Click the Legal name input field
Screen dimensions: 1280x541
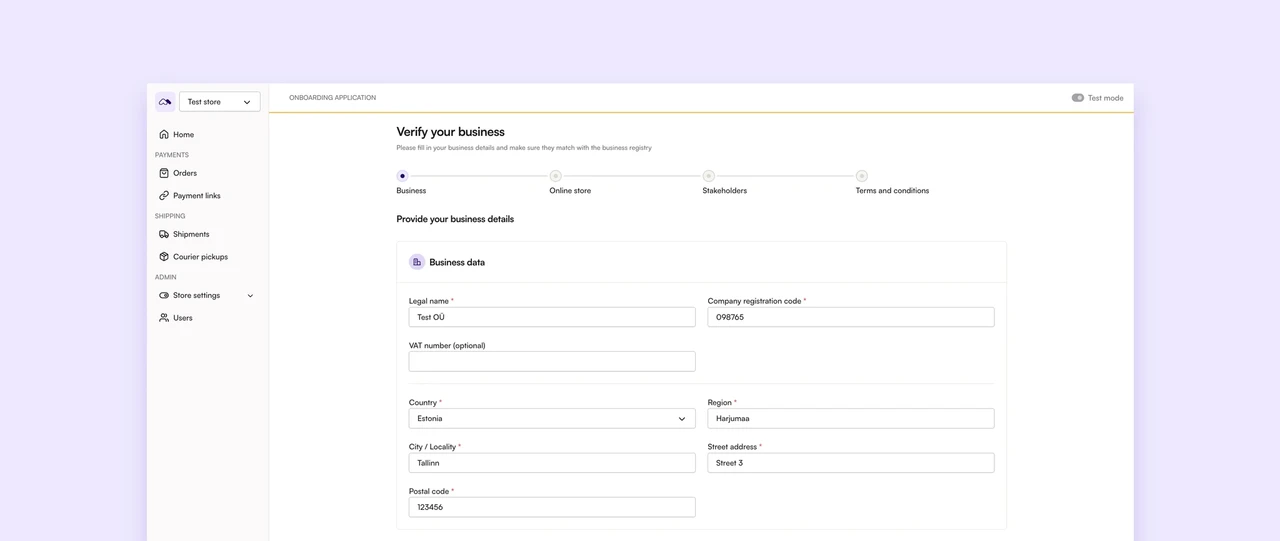552,317
